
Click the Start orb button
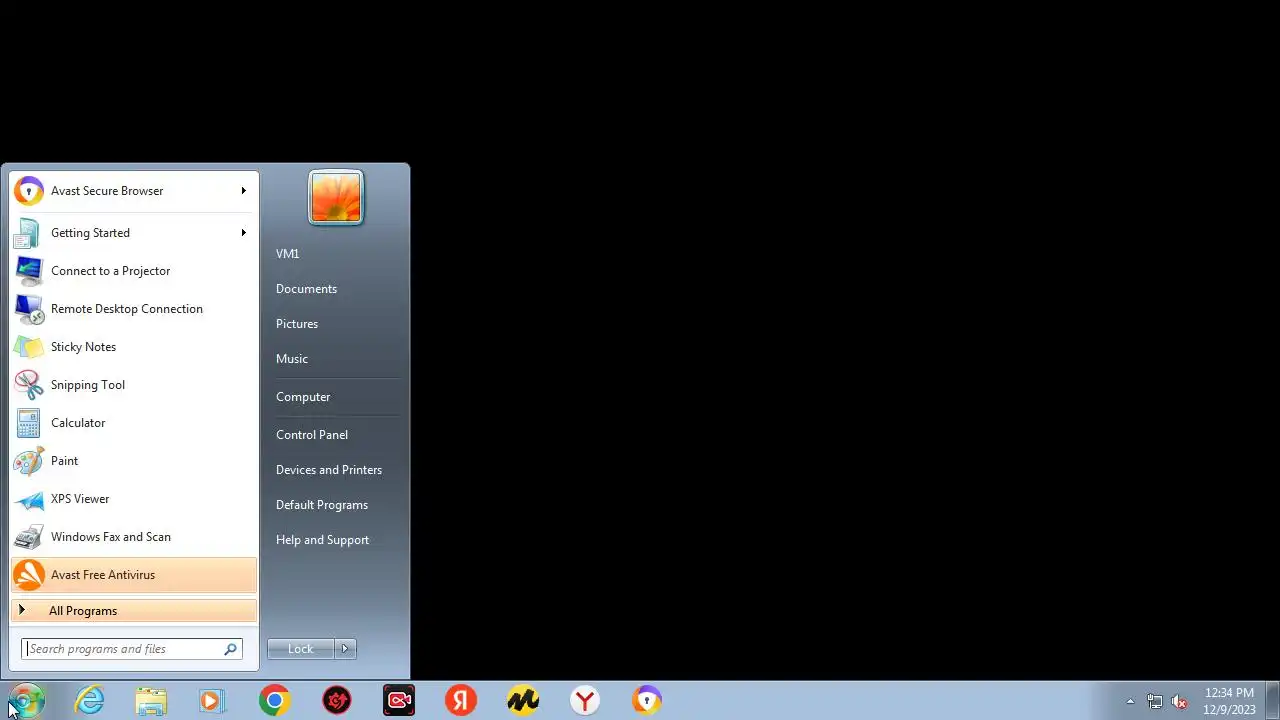pyautogui.click(x=26, y=700)
